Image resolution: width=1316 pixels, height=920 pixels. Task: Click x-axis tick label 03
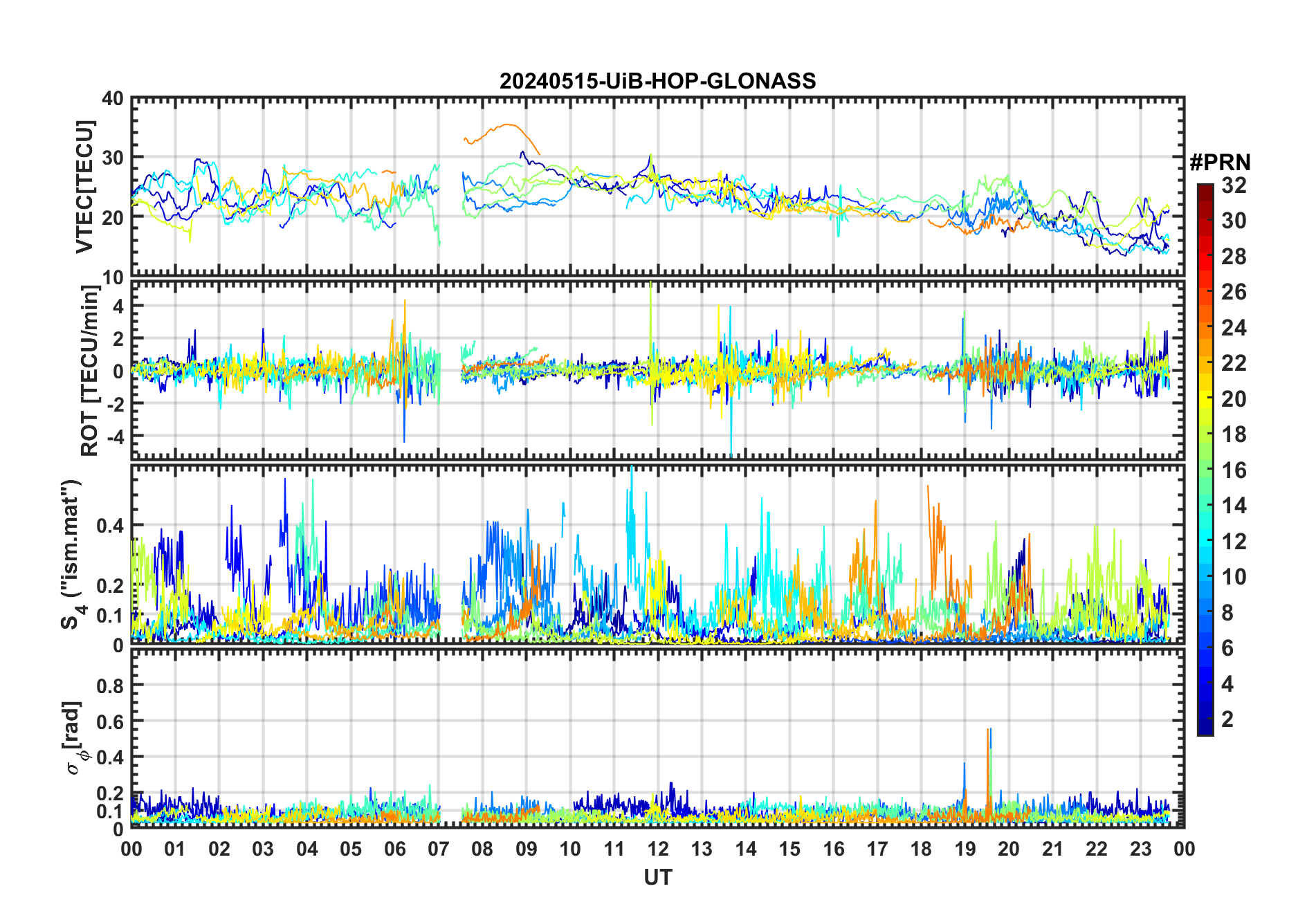263,849
